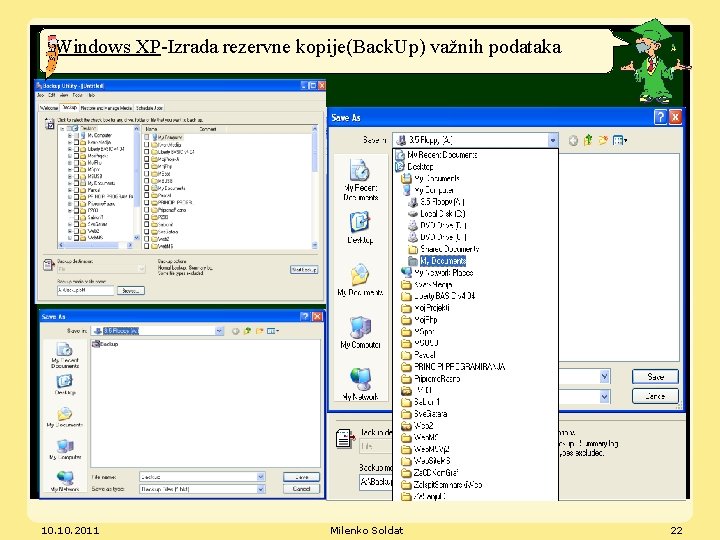The width and height of the screenshot is (720, 540).
Task: Click Start Backup button in Backup Utility
Action: [304, 270]
